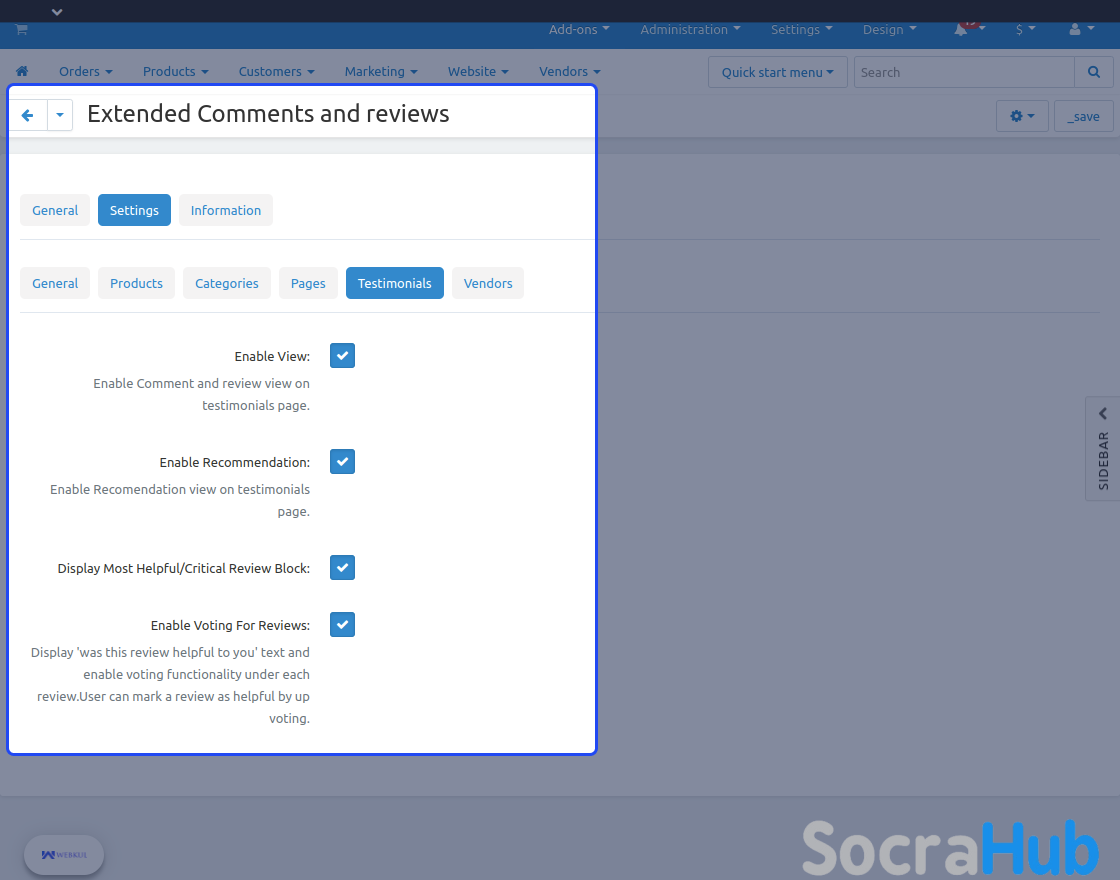Open the gear actions menu

[1021, 116]
